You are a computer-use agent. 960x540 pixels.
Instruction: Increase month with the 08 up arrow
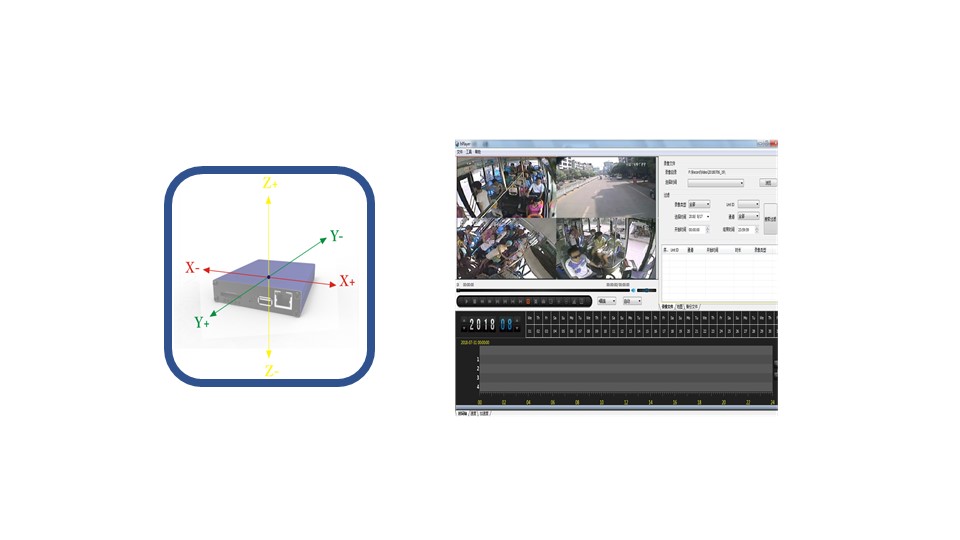coord(517,320)
